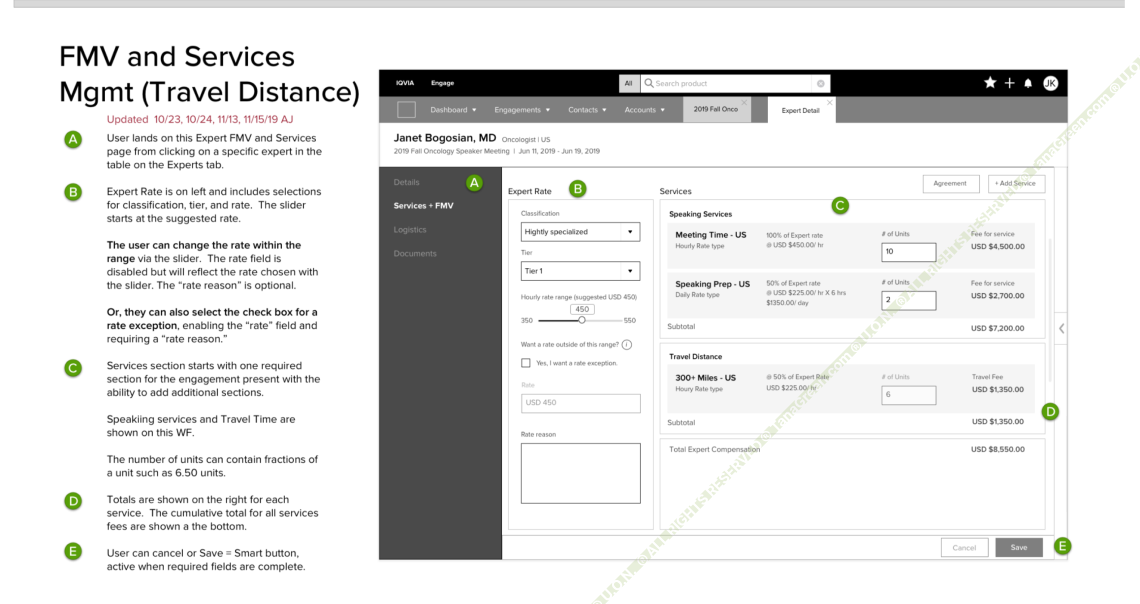Click the 'USD $4,500.00' fee
The width and height of the screenshot is (1140, 604).
coord(998,246)
